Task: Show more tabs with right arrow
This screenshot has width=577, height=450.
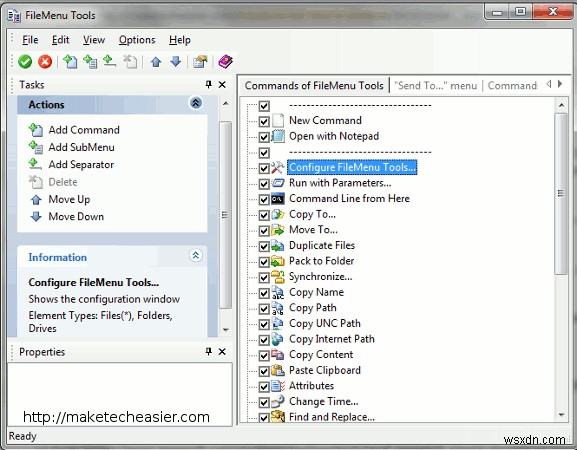Action: tap(560, 84)
